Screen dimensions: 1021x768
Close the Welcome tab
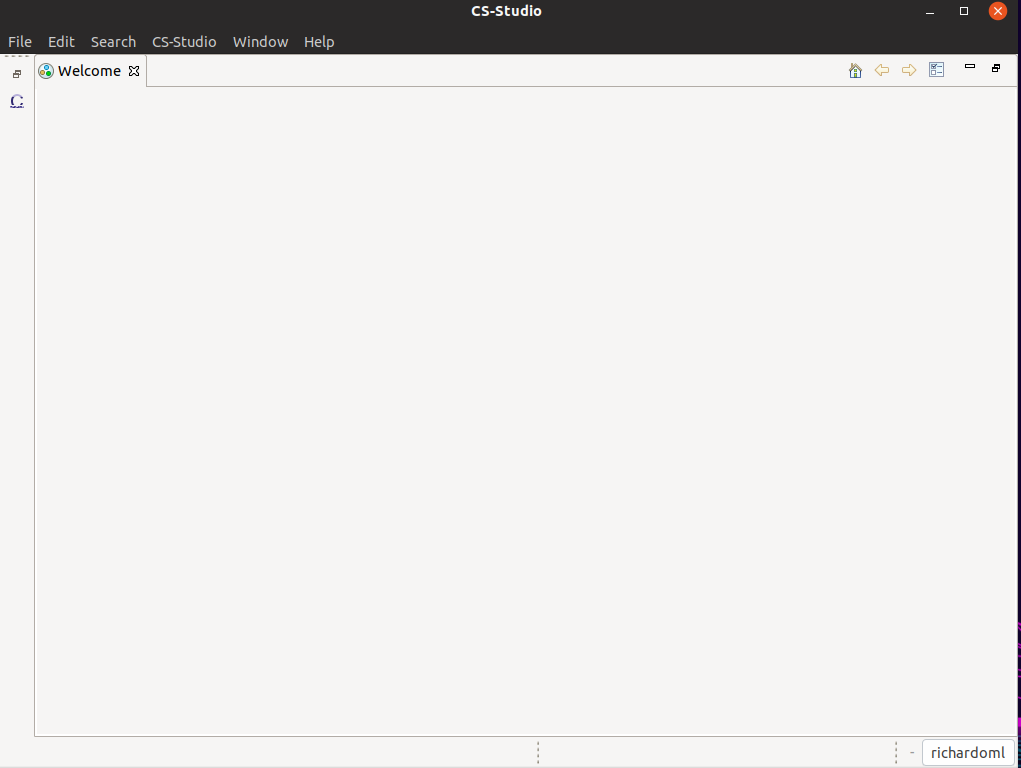click(x=134, y=71)
